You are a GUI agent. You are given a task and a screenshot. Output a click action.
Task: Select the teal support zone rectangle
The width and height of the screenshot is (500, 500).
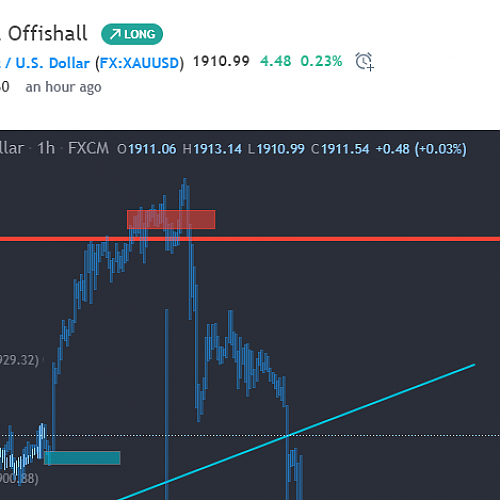click(x=82, y=458)
